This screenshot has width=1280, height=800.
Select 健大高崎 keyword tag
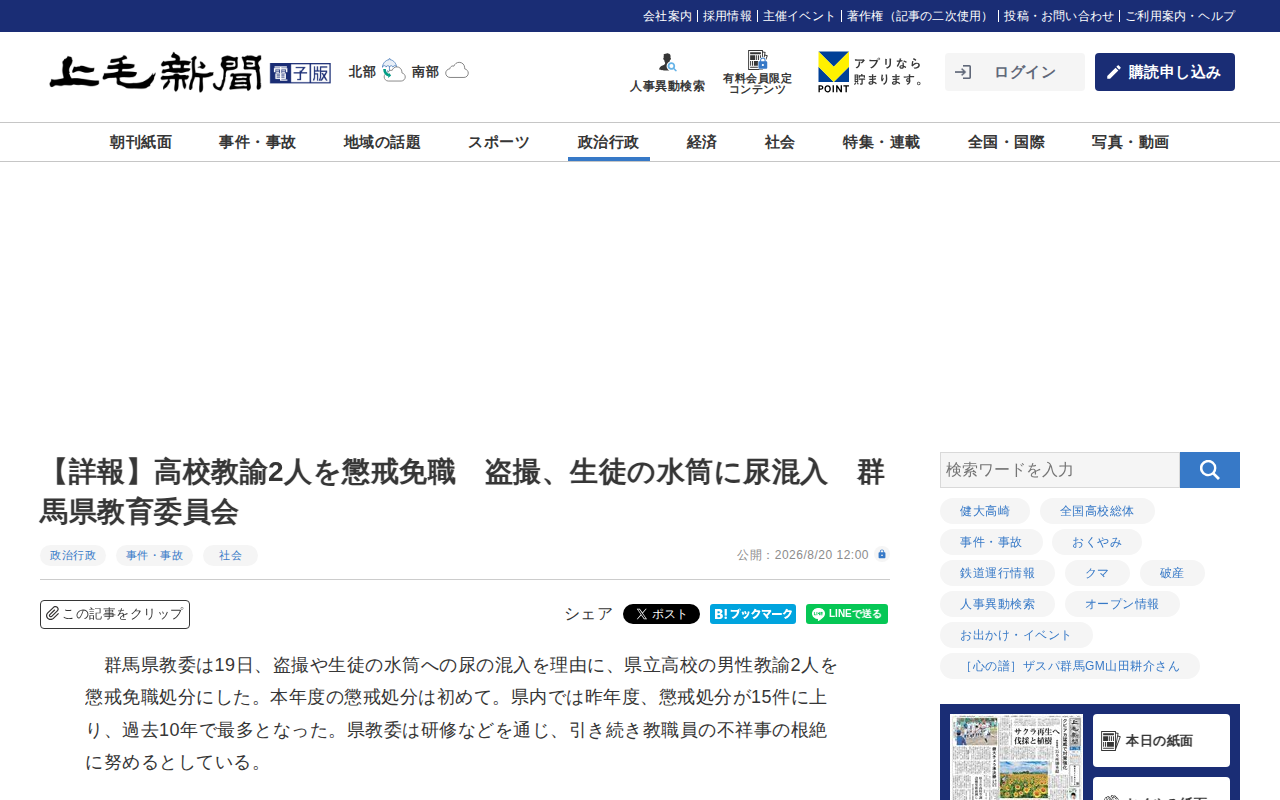click(x=985, y=511)
